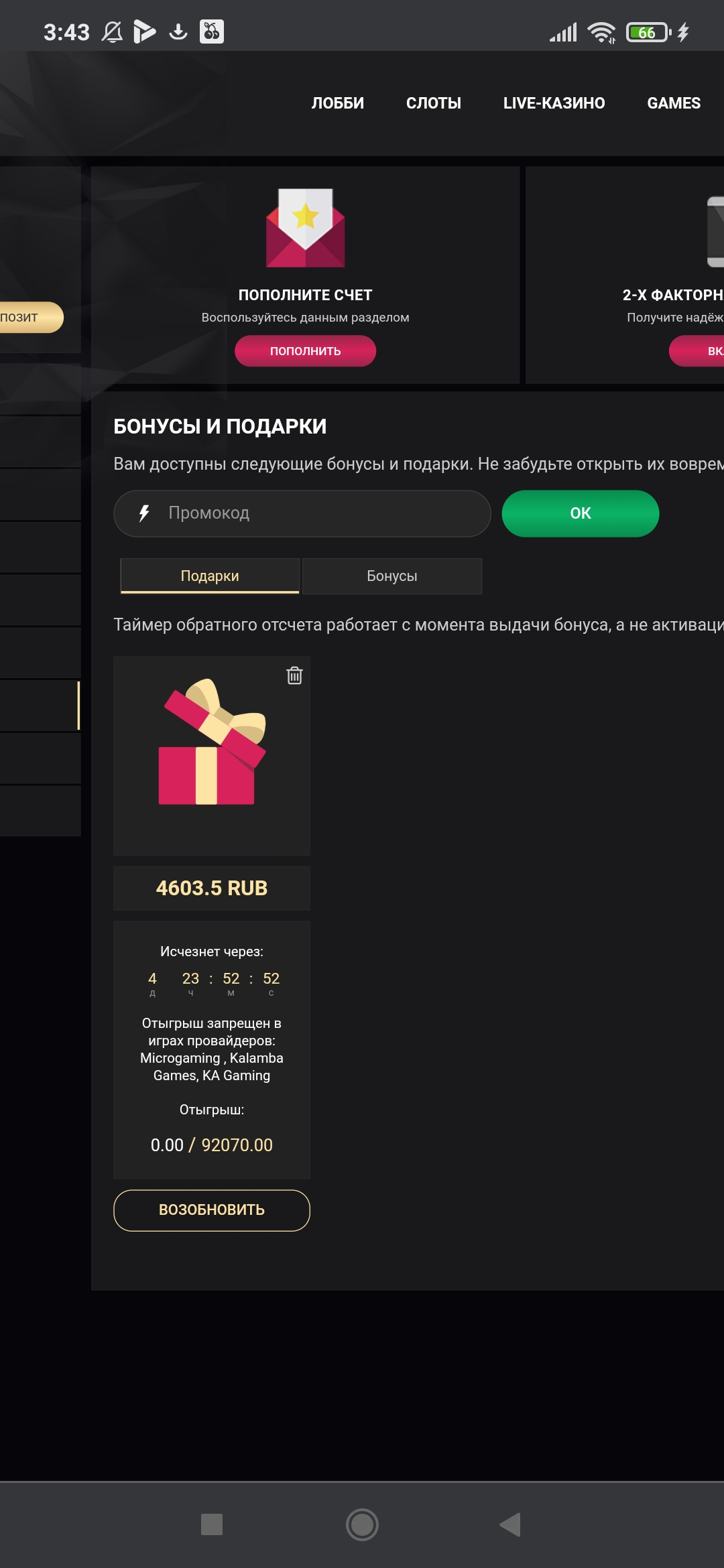Tap the download notification icon
Image resolution: width=724 pixels, height=1568 pixels.
[178, 31]
